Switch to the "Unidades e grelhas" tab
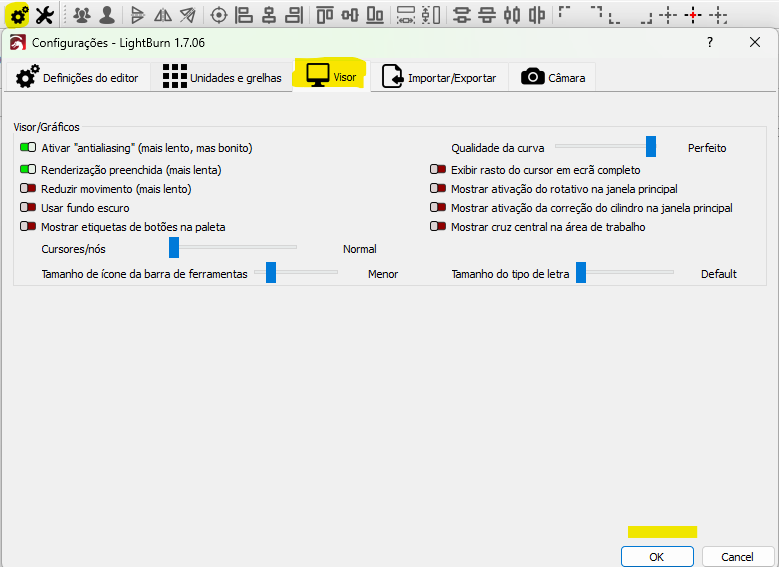779x567 pixels. (x=221, y=78)
